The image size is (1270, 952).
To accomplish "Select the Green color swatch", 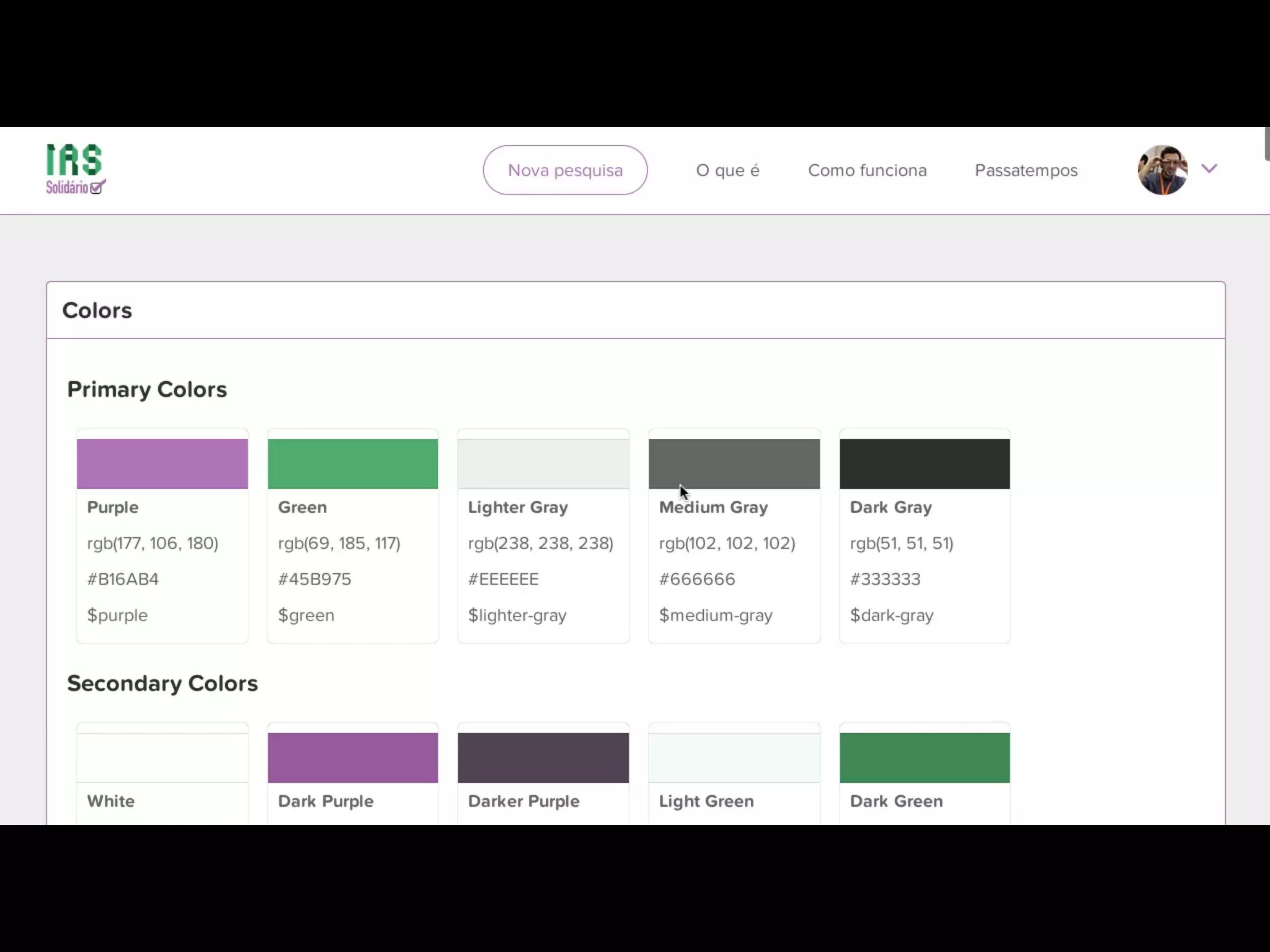I will (352, 464).
